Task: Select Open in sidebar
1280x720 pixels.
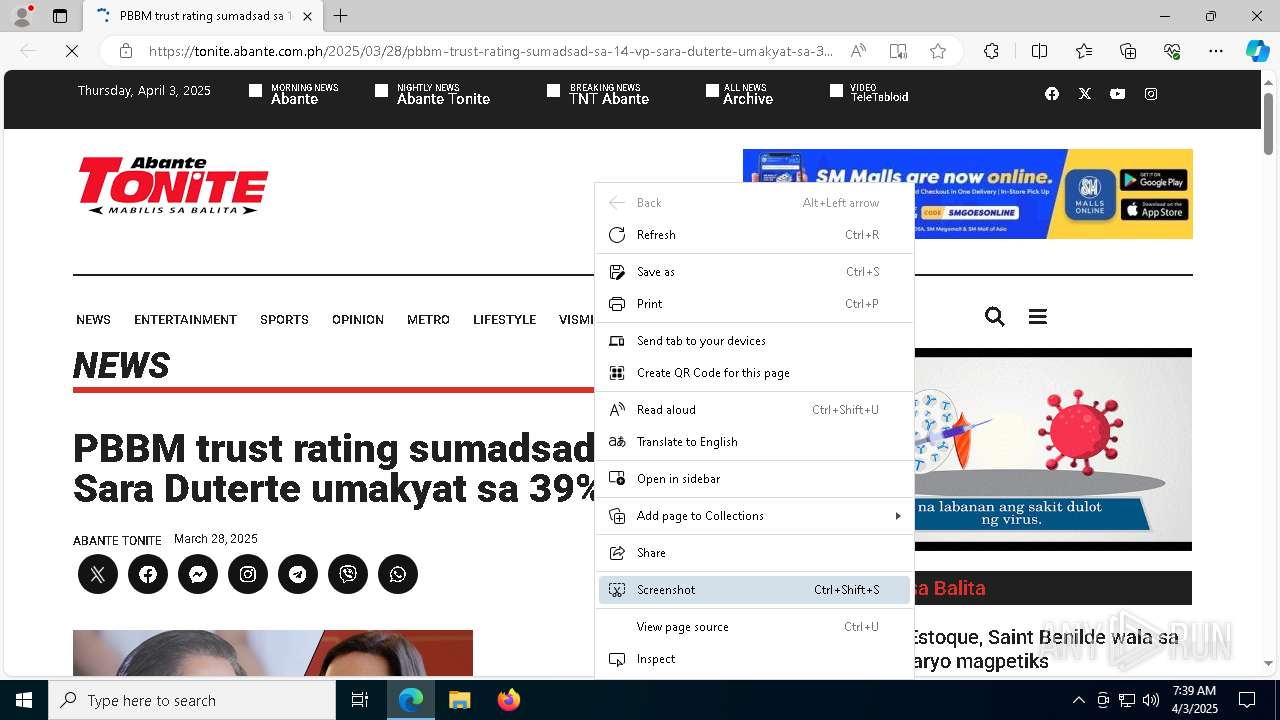Action: click(754, 479)
